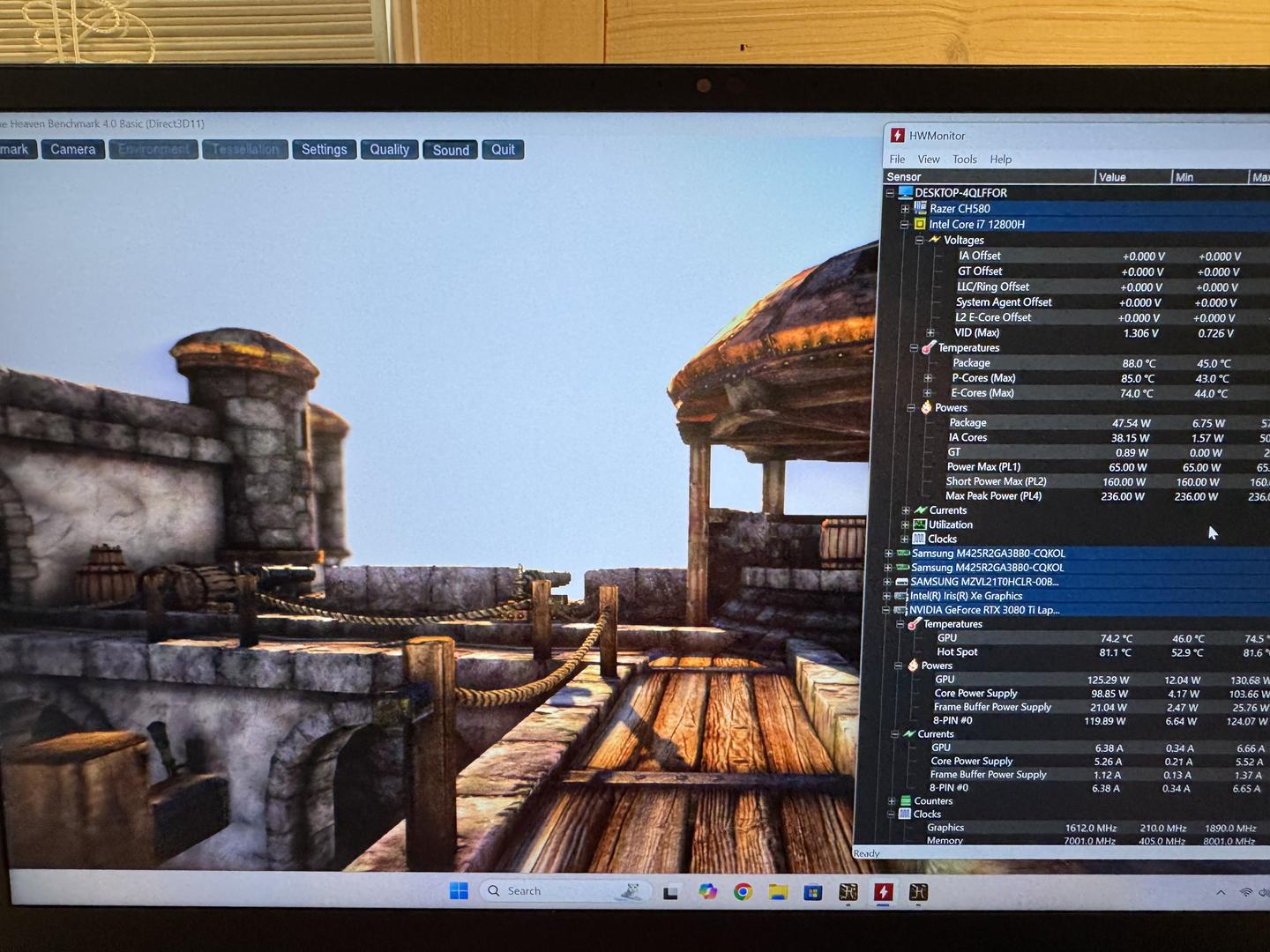Screen dimensions: 1270x952
Task: Open the View menu in HWMonitor
Action: [x=929, y=160]
